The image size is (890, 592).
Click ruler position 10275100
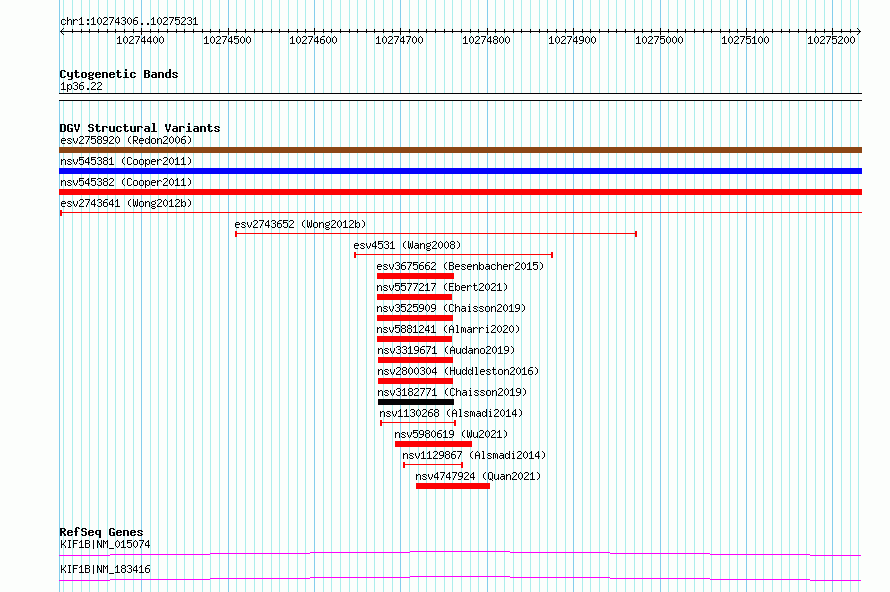point(745,40)
